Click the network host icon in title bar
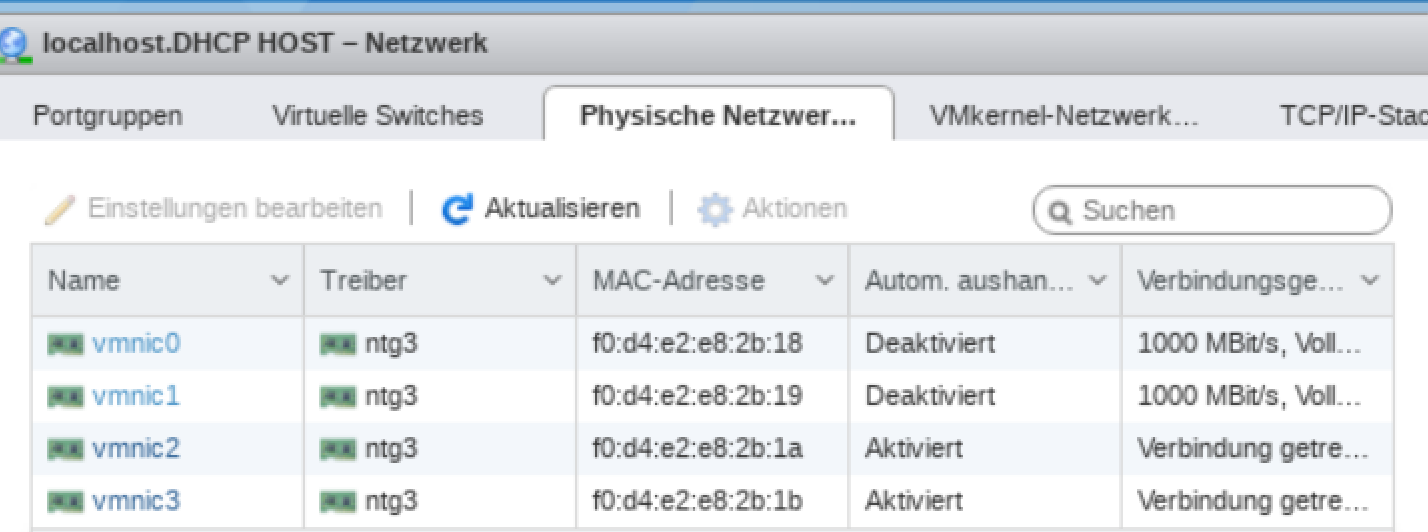Viewport: 1428px width, 532px height. click(15, 43)
